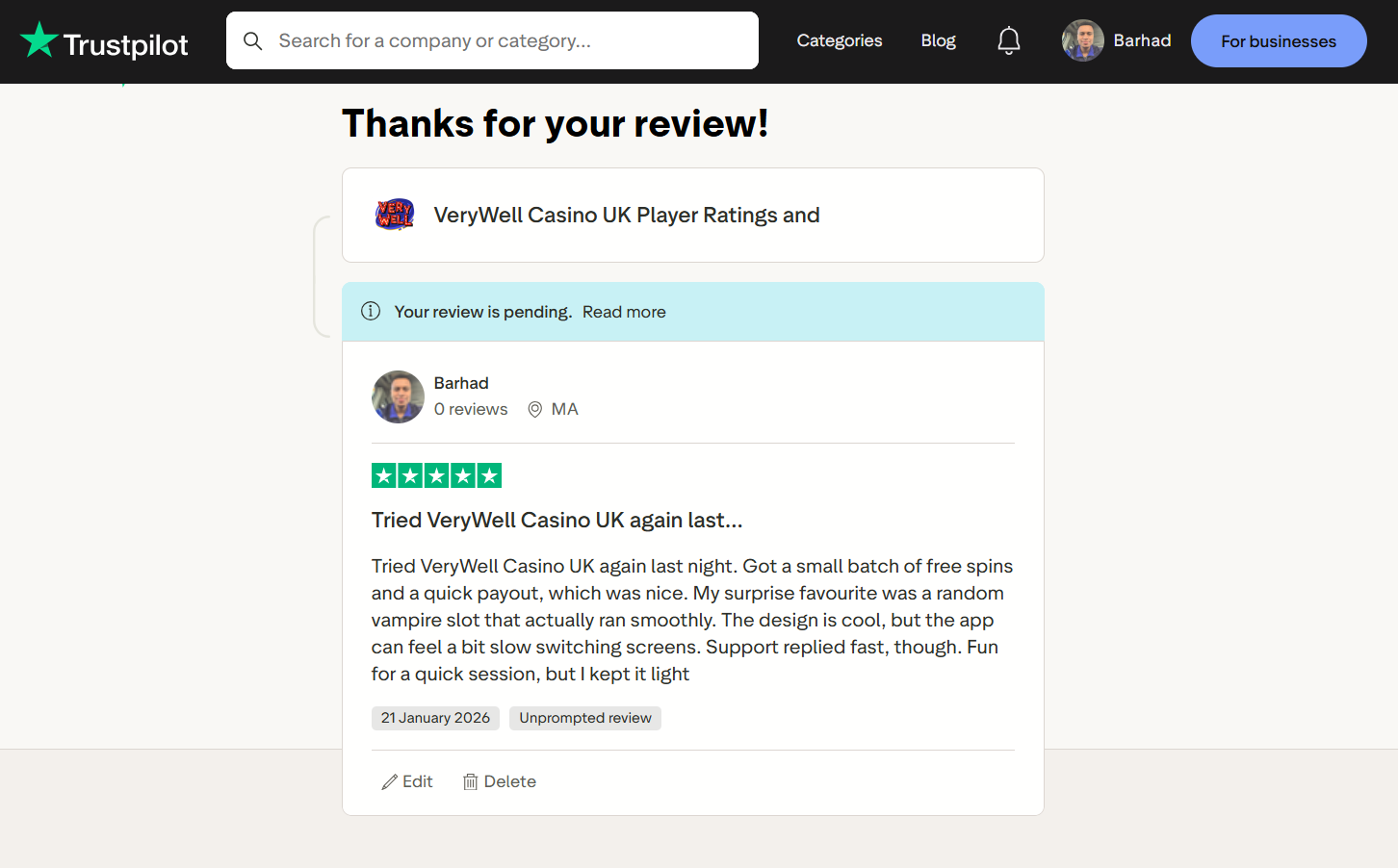Go to the Blog page
The width and height of the screenshot is (1398, 868).
point(939,40)
